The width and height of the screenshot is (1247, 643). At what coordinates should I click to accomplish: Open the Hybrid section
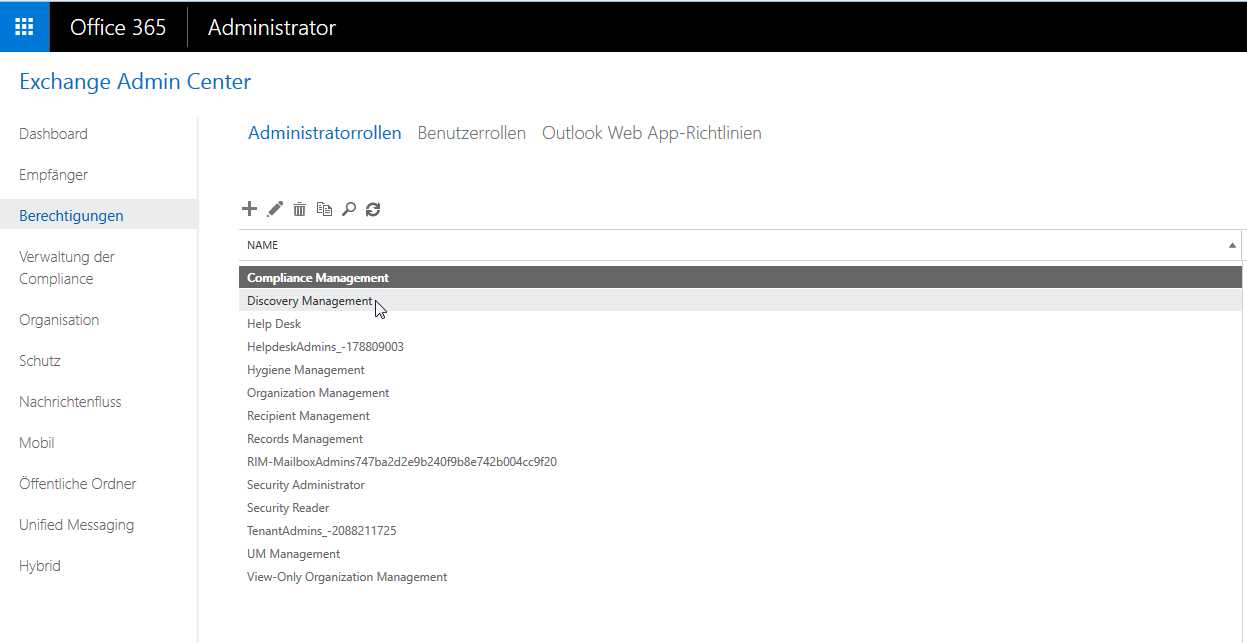coord(39,565)
